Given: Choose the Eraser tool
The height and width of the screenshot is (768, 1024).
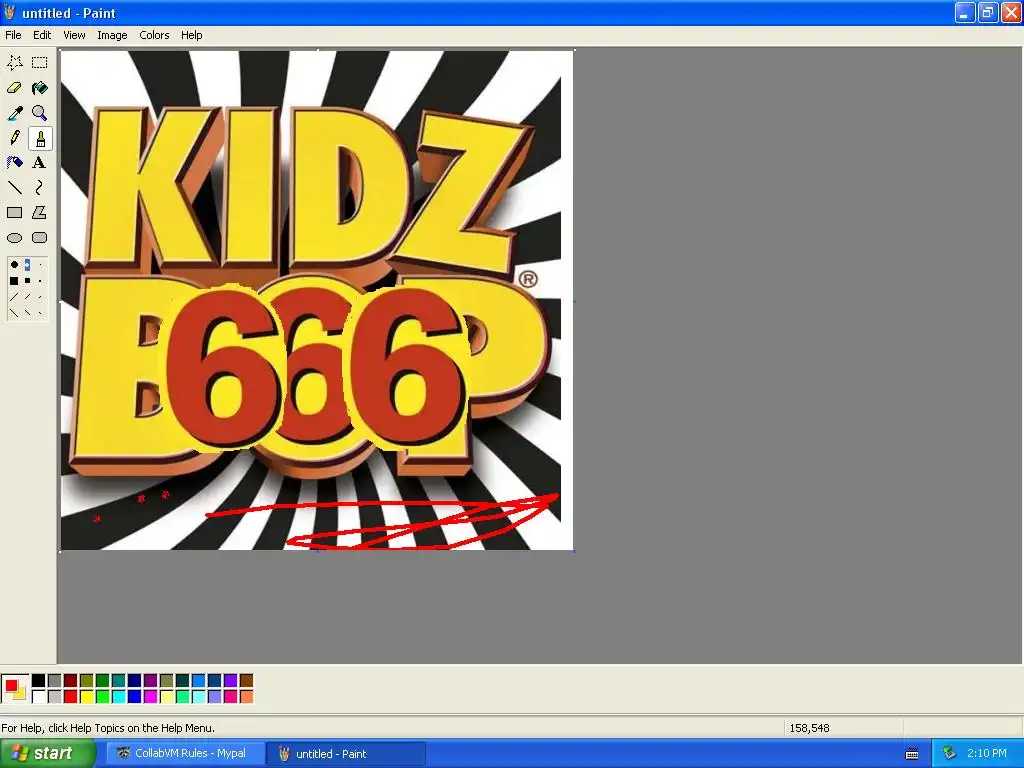Looking at the screenshot, I should 14,88.
